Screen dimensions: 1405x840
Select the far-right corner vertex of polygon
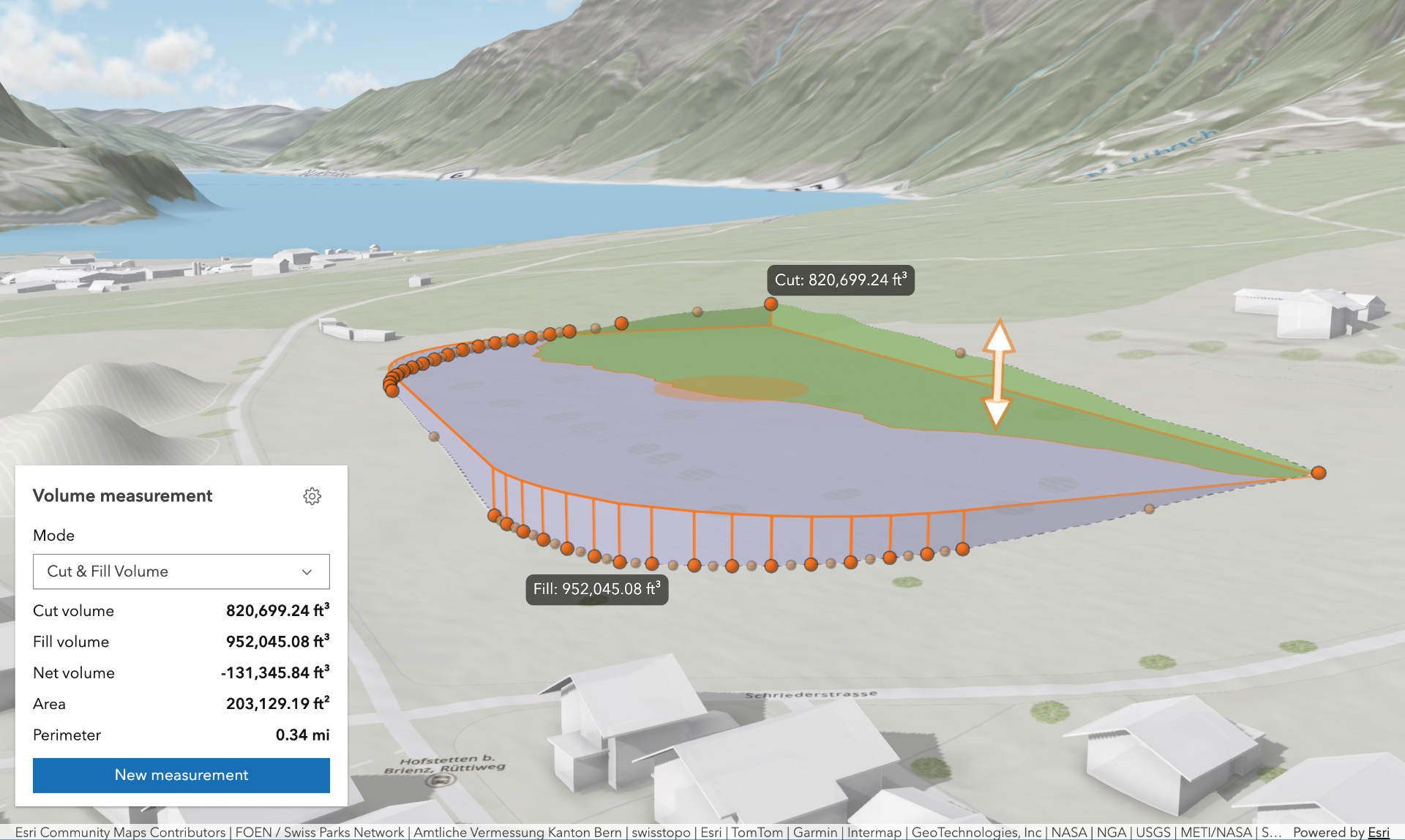[x=1319, y=473]
